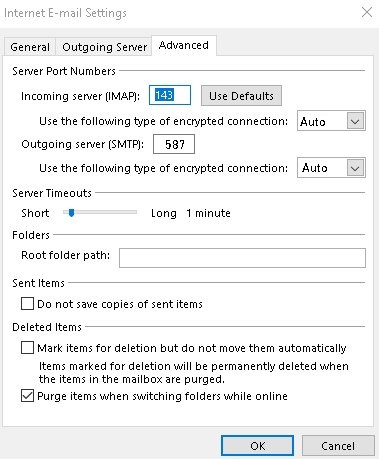Click the Internet E-mail Settings title bar
The width and height of the screenshot is (379, 459).
click(180, 13)
